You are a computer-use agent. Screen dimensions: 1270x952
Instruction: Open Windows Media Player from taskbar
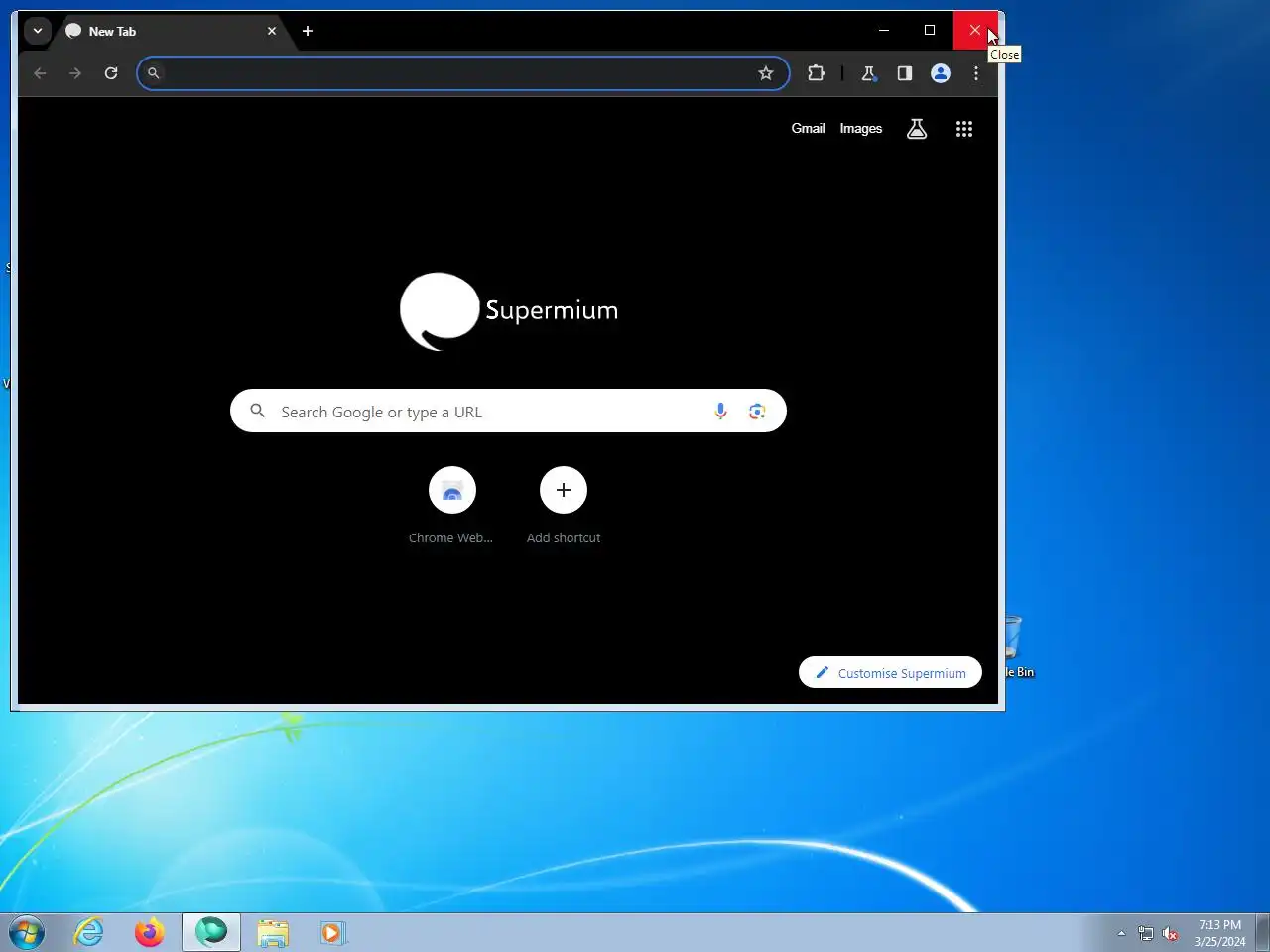tap(332, 932)
